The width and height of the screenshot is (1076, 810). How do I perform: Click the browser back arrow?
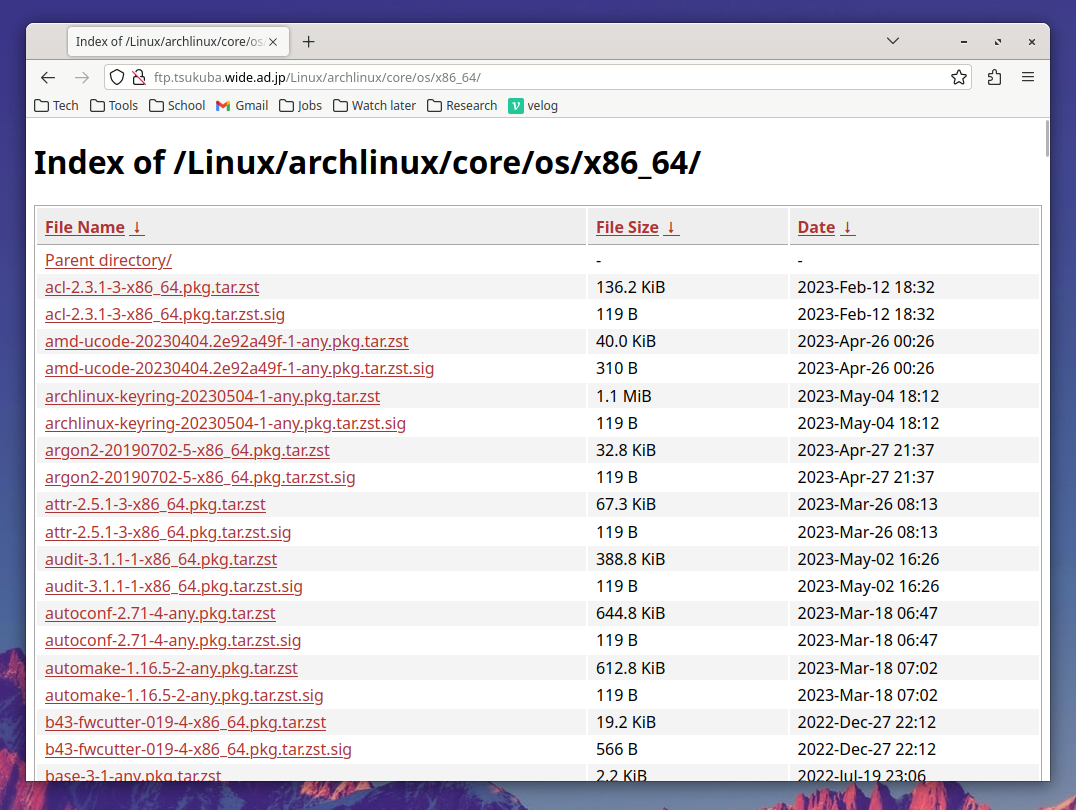pyautogui.click(x=47, y=78)
